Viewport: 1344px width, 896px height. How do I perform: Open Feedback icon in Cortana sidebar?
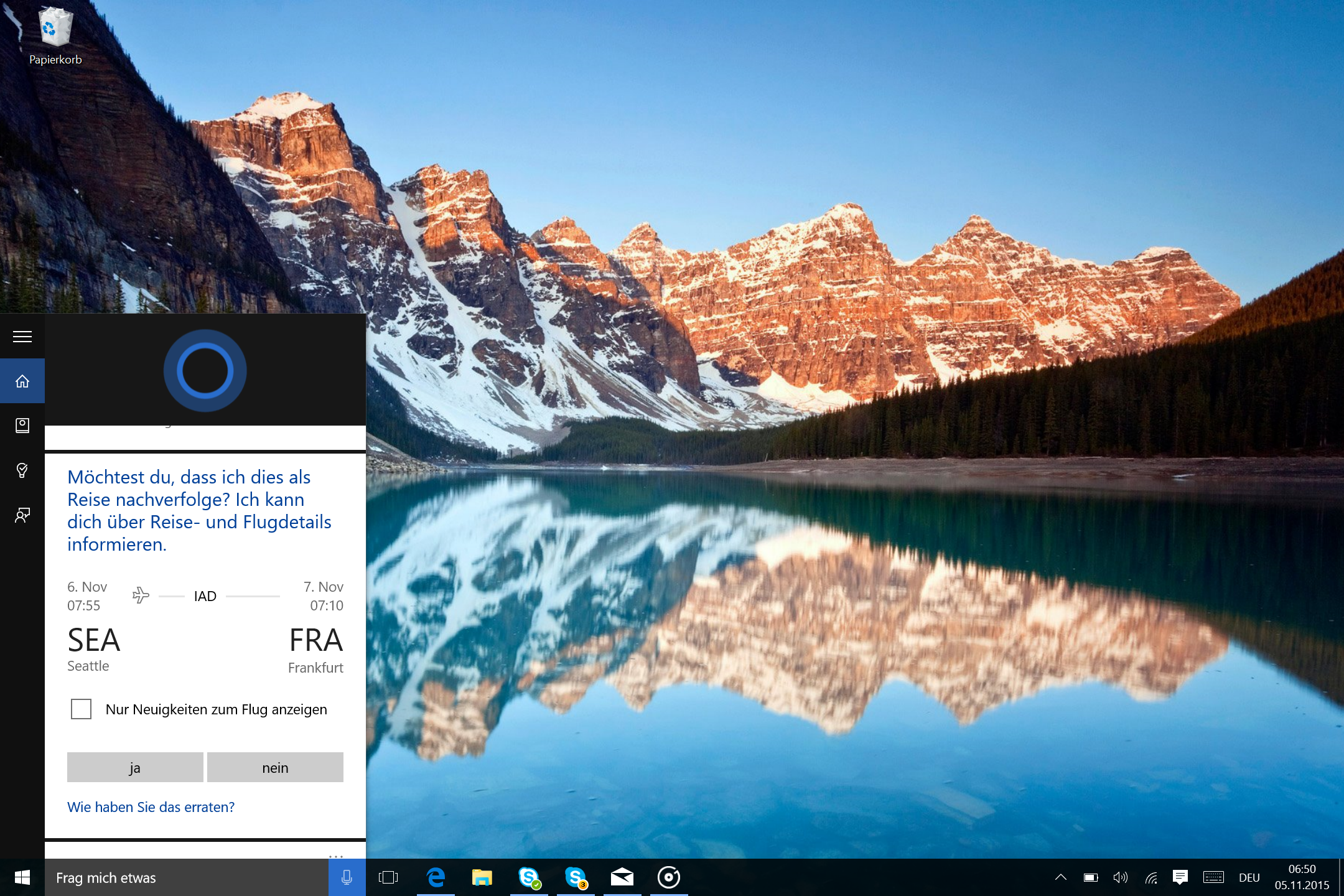pos(22,515)
